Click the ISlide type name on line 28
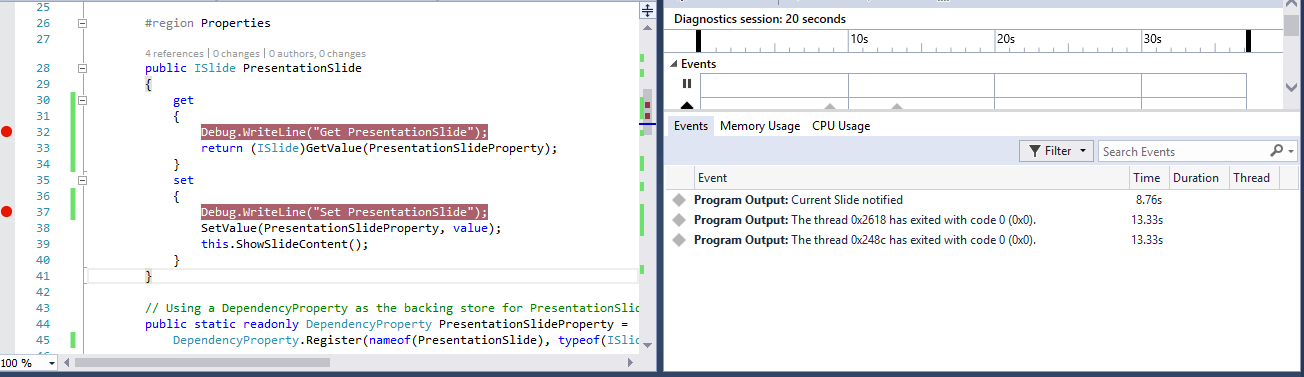1304x377 pixels. pos(216,68)
